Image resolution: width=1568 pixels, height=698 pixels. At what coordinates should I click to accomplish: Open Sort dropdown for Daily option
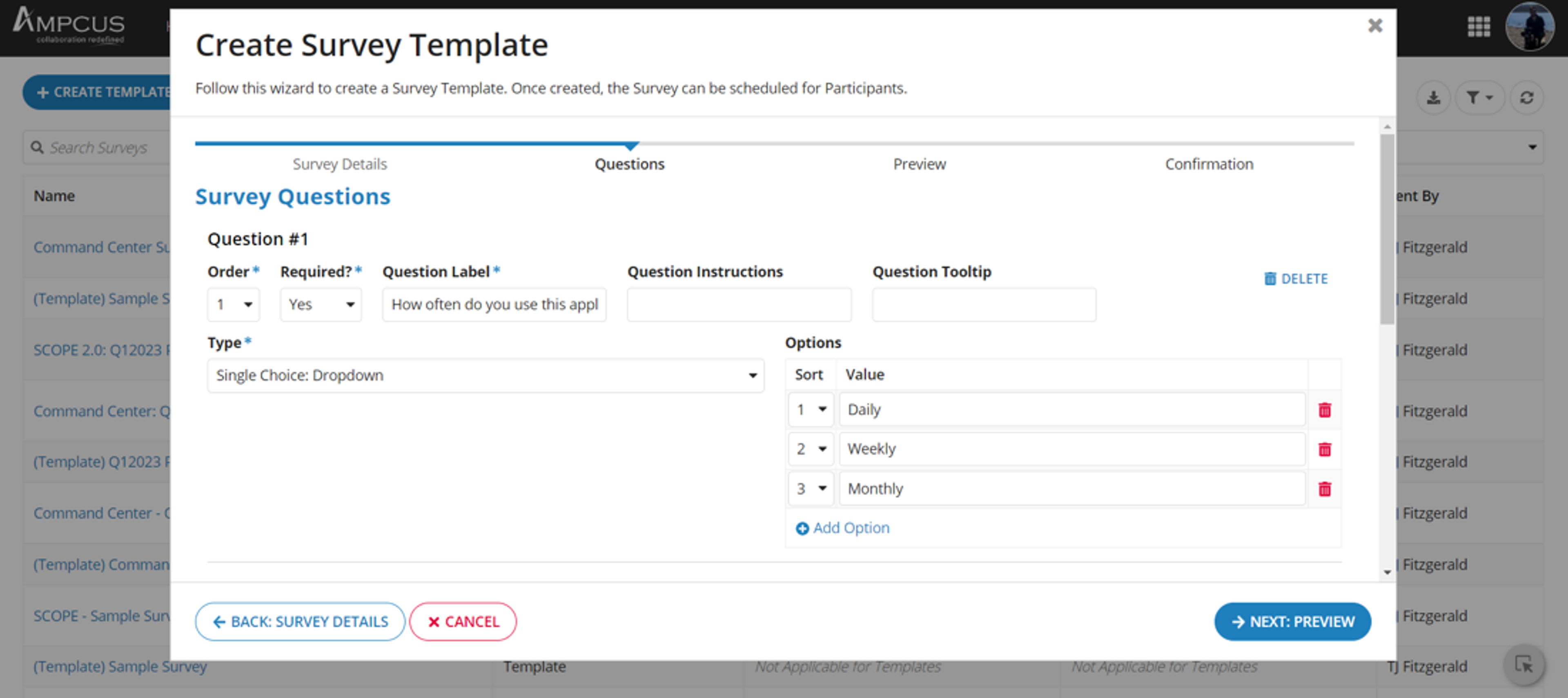(811, 410)
